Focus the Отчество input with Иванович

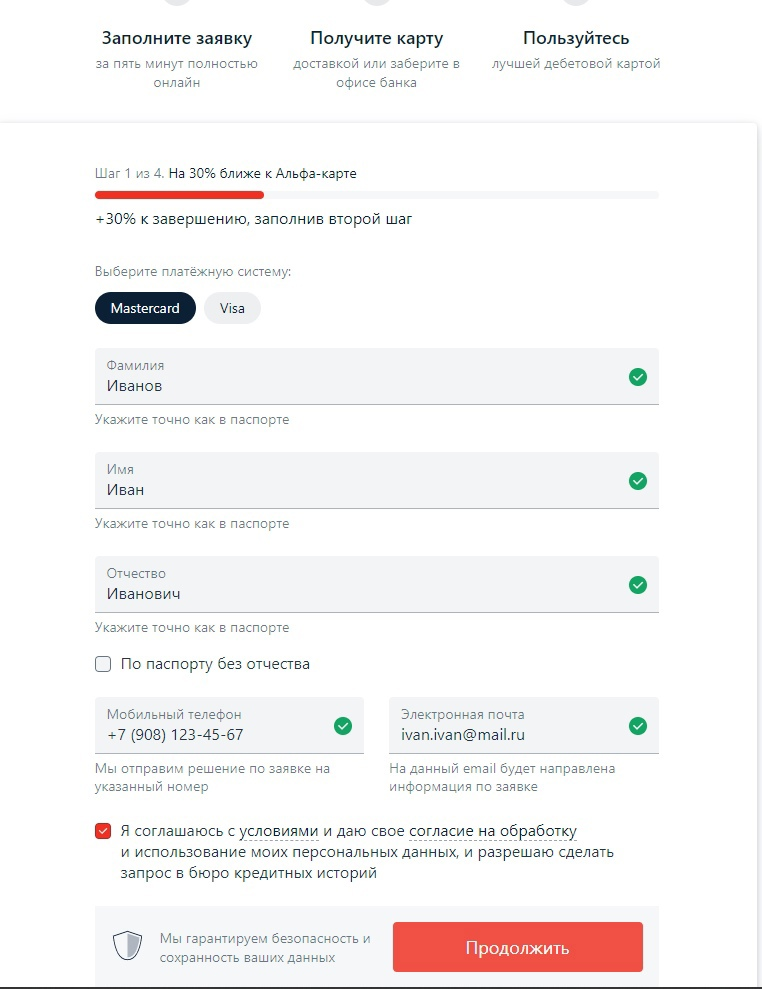click(x=377, y=585)
